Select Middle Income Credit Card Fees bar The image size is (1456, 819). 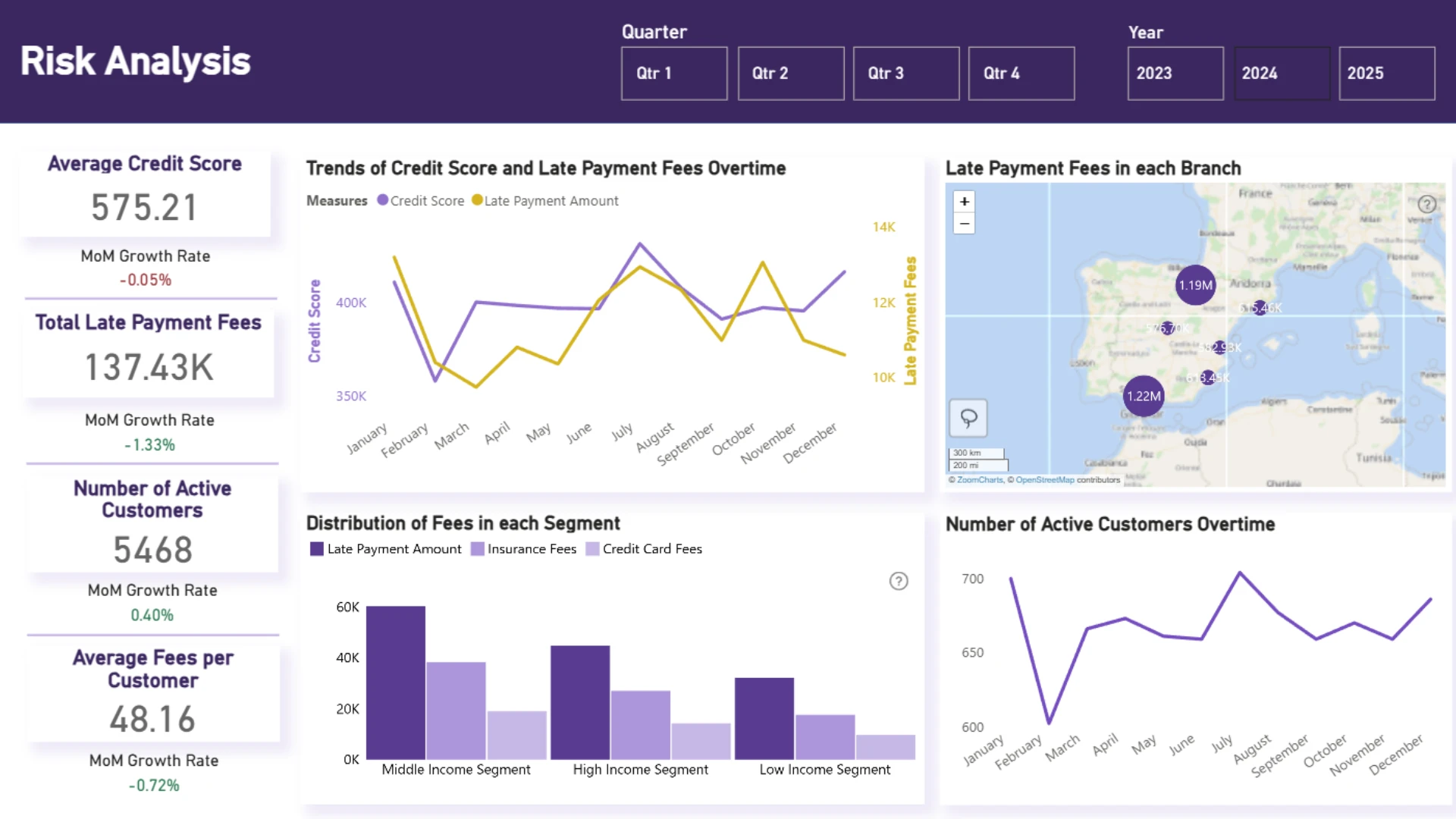click(516, 735)
